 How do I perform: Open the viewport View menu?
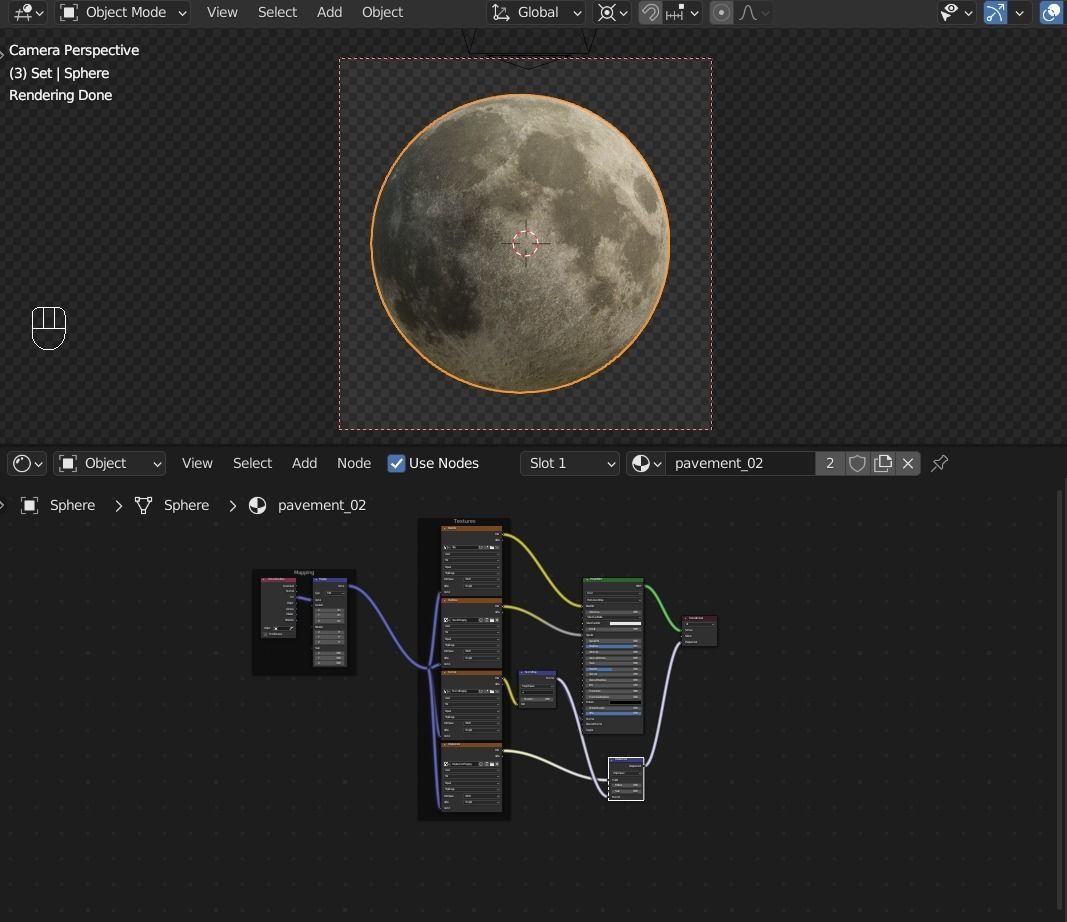coord(222,12)
